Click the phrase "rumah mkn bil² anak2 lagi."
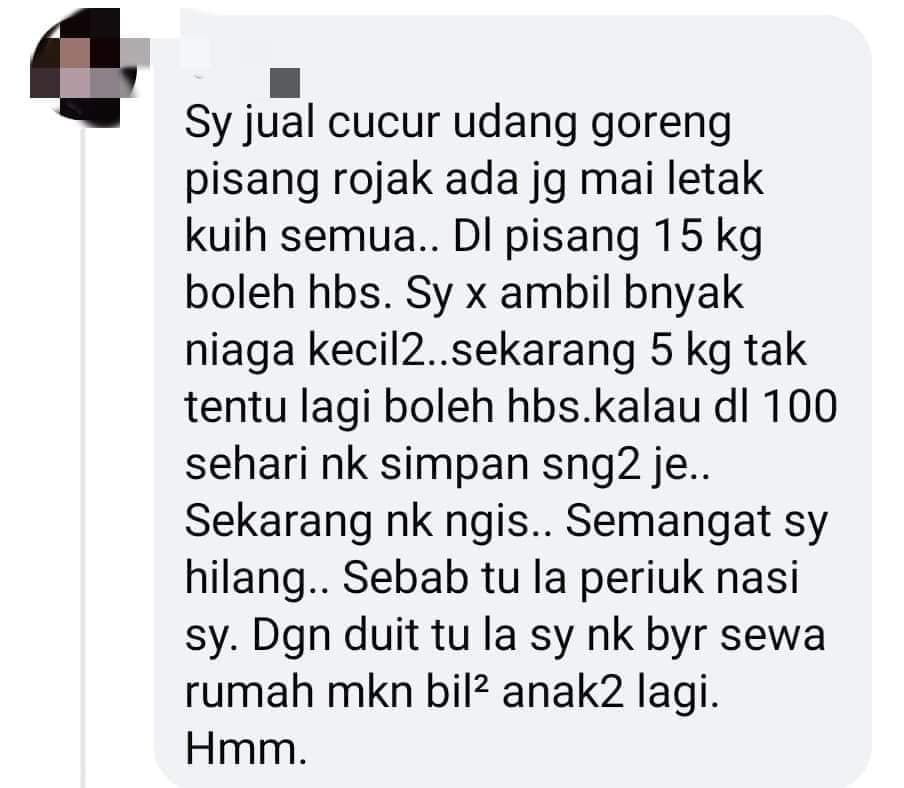Screen dimensions: 904x788 click(452, 693)
